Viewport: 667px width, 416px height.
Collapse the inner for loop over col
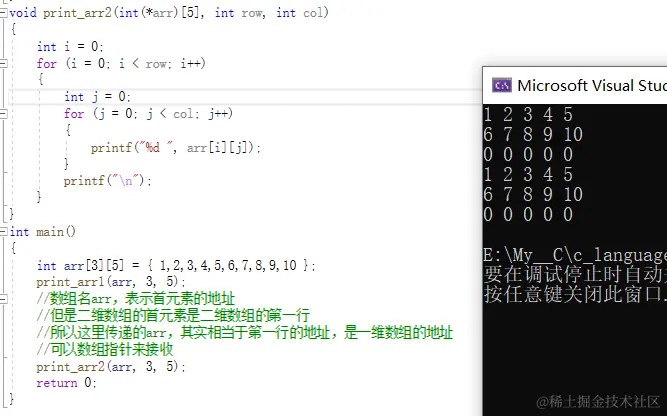point(3,114)
